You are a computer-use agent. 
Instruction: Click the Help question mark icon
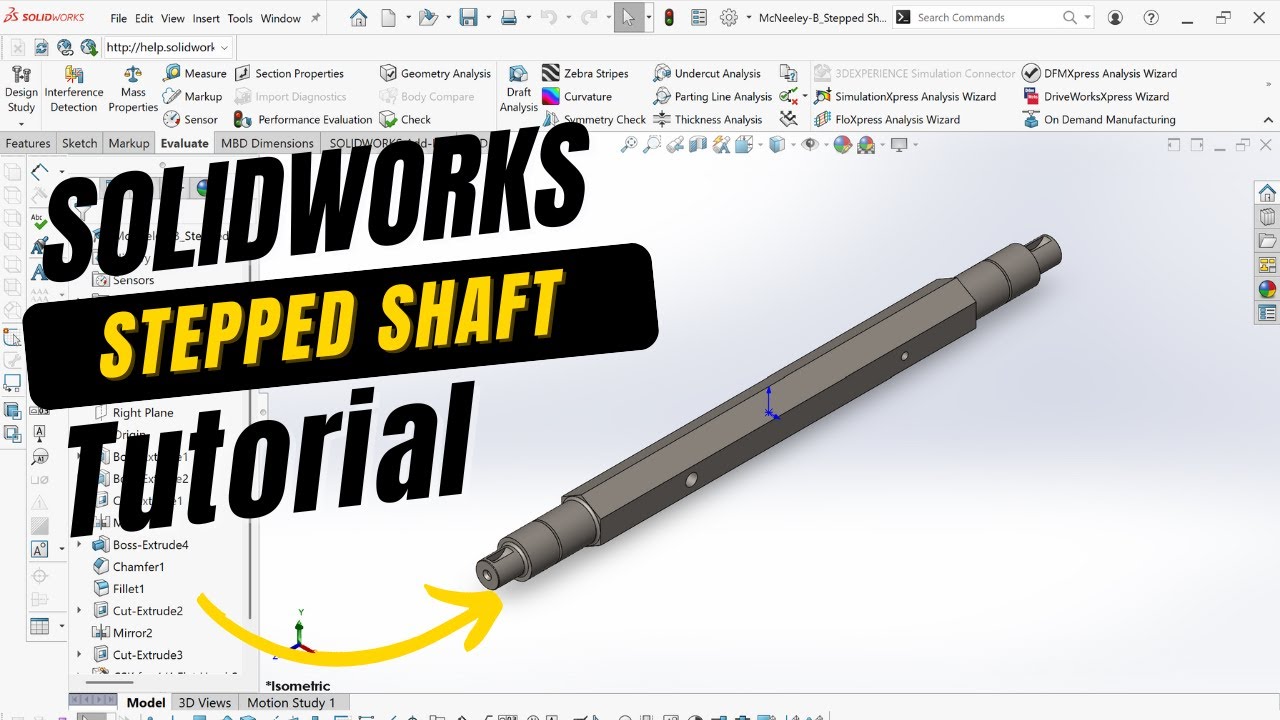tap(1150, 17)
